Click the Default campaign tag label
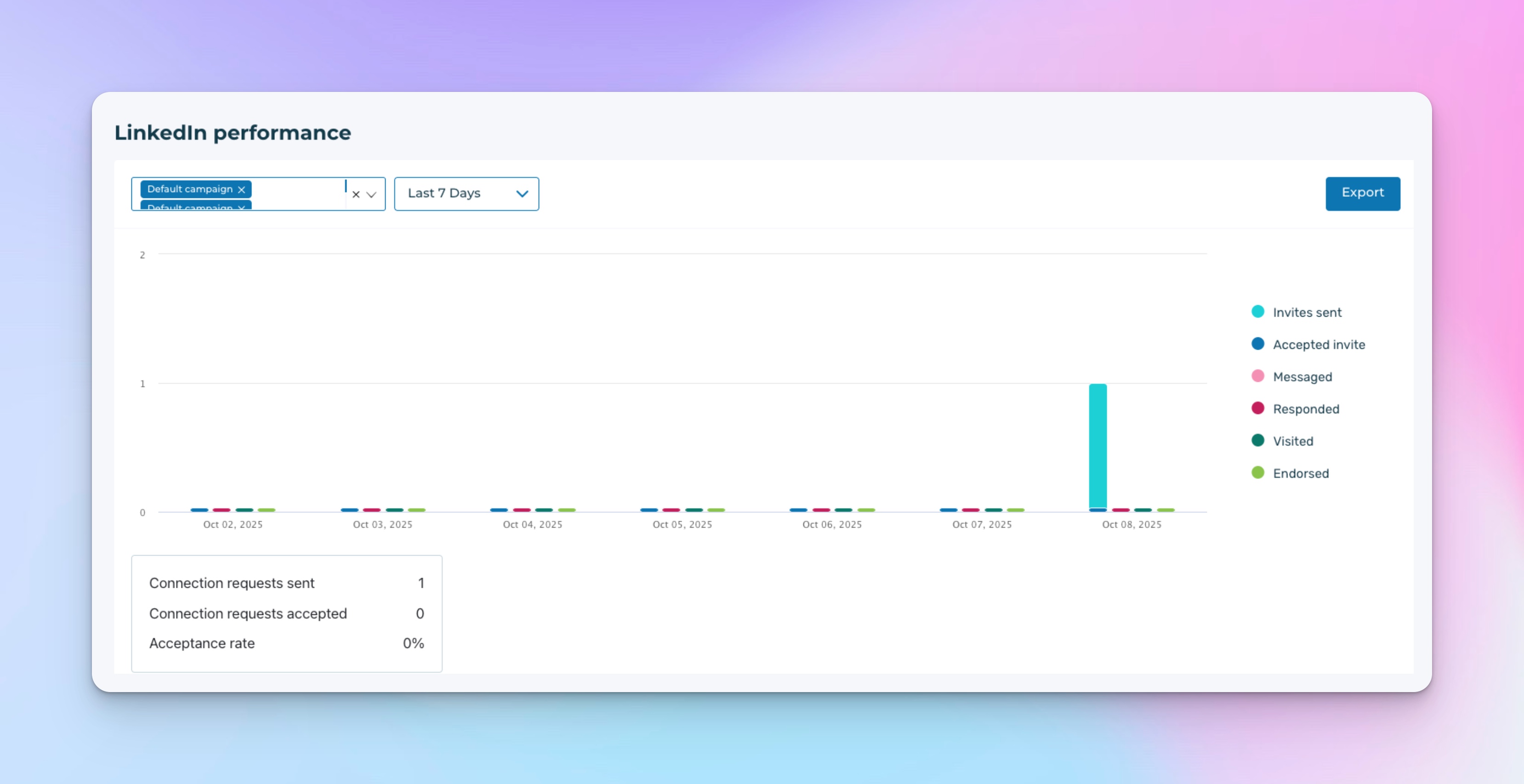This screenshot has height=784, width=1524. [x=189, y=189]
